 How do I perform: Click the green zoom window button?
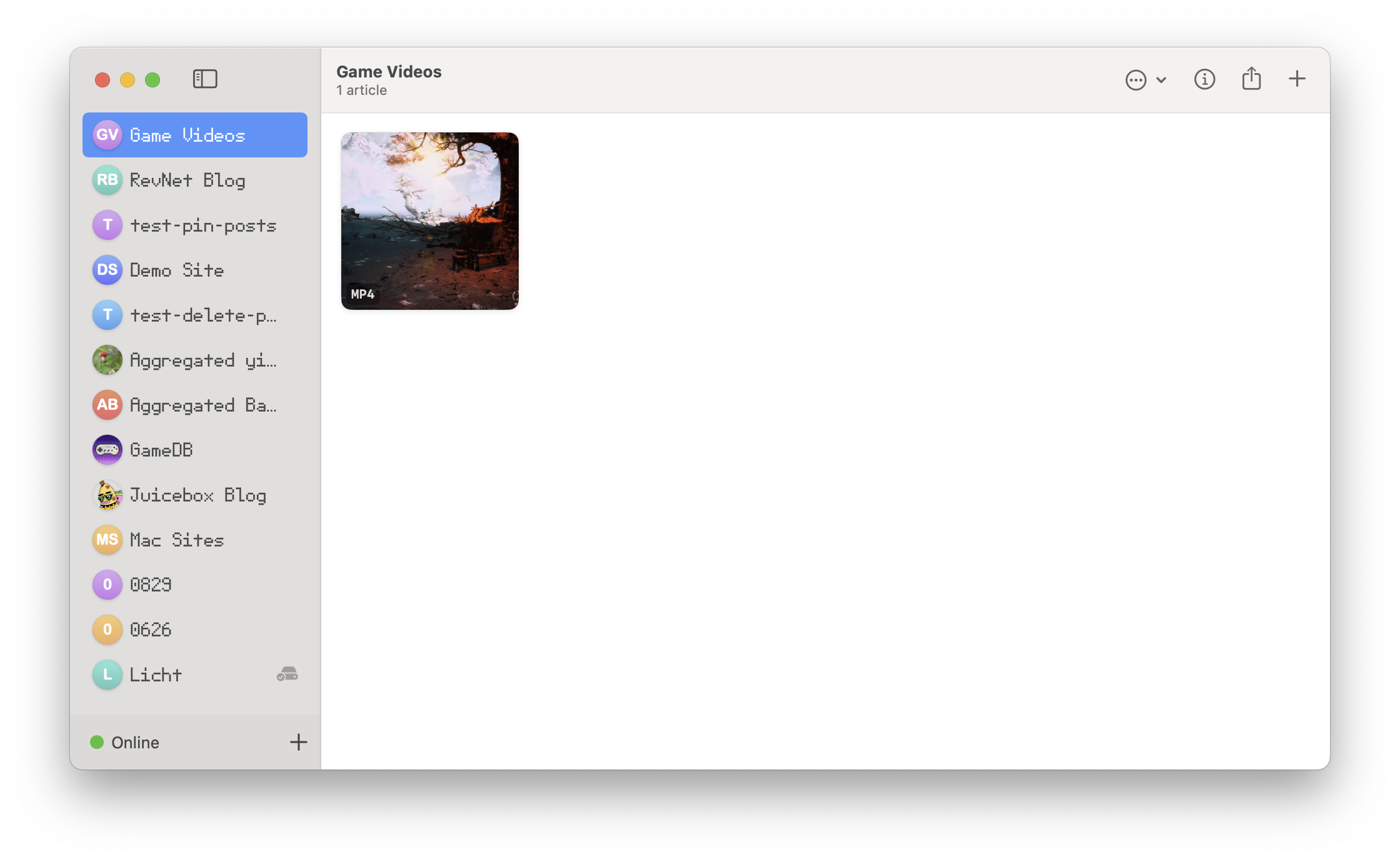click(152, 80)
